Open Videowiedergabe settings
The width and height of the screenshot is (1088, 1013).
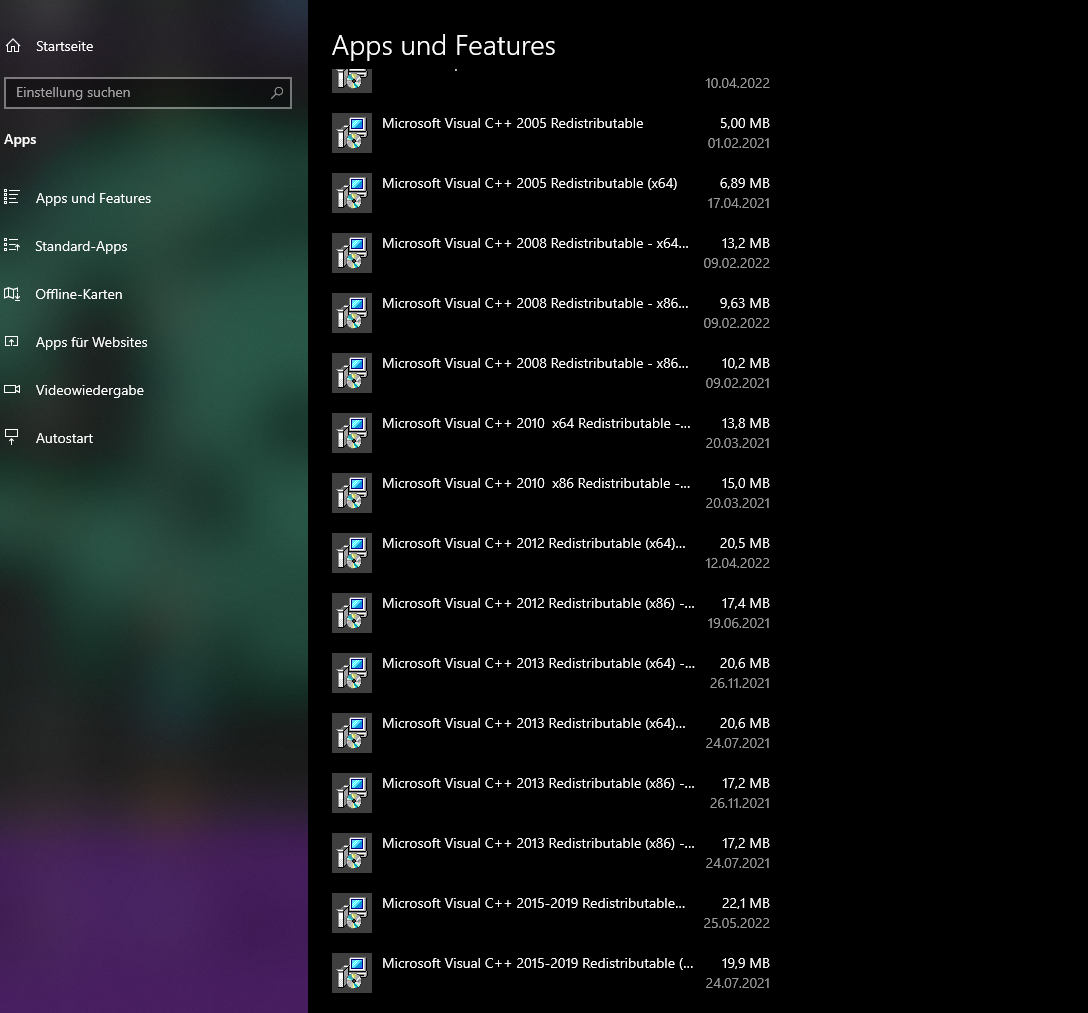(x=90, y=390)
